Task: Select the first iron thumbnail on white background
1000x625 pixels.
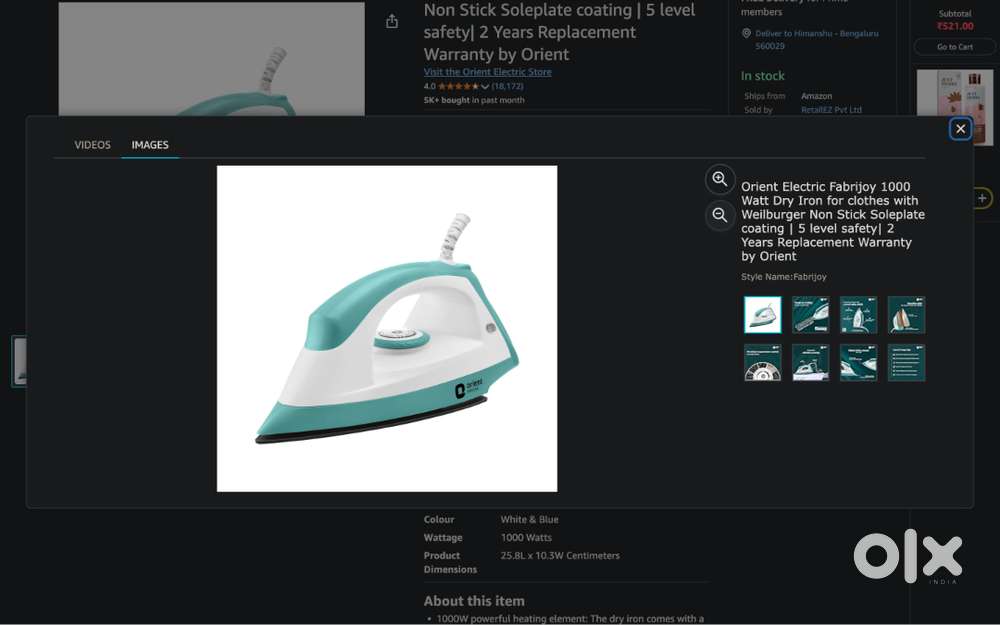Action: (x=762, y=315)
